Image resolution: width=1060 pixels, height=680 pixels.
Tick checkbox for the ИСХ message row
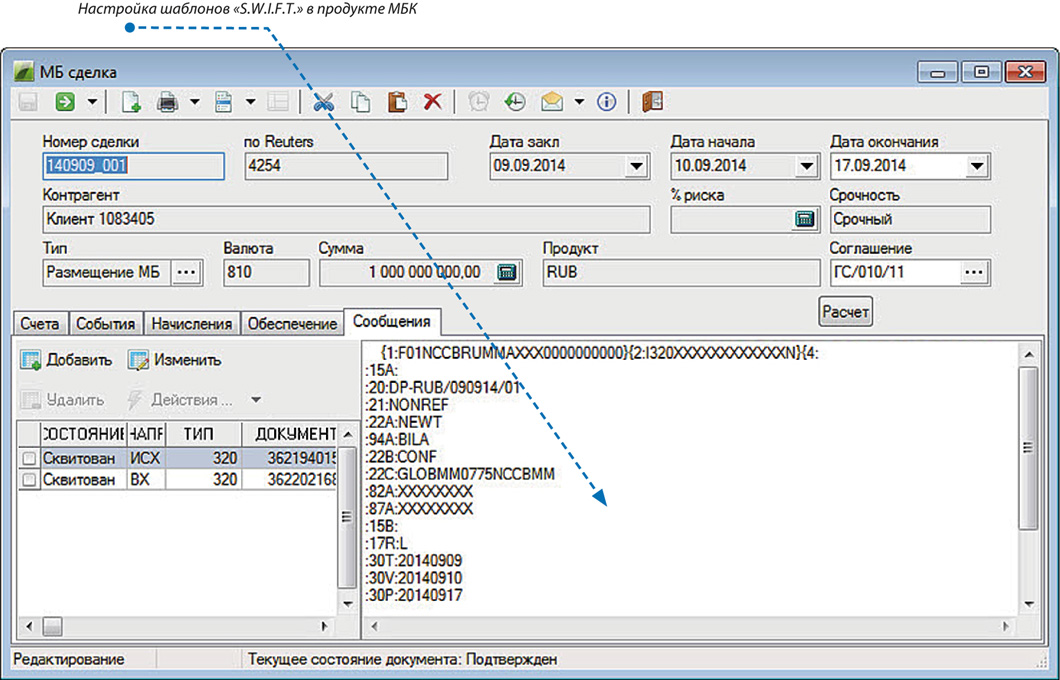[x=29, y=457]
